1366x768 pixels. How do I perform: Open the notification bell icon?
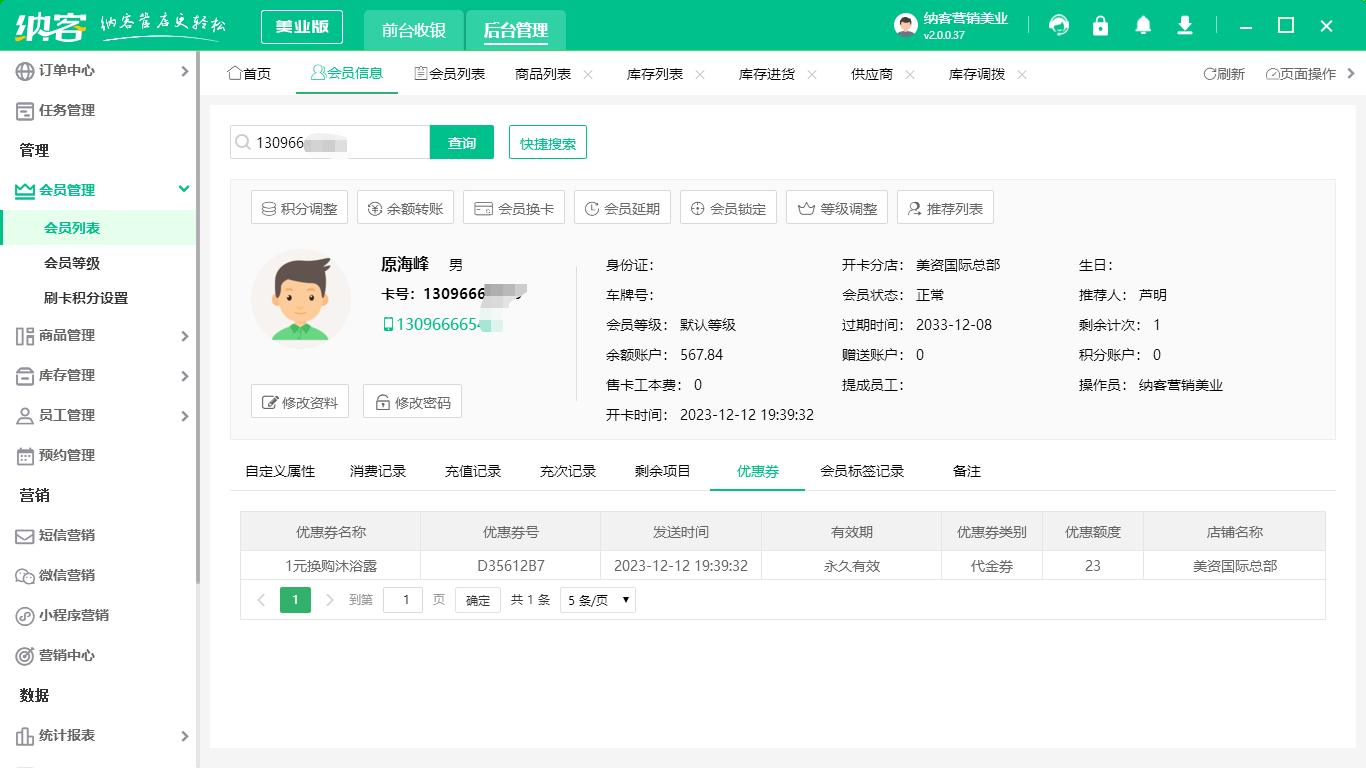(x=1143, y=26)
